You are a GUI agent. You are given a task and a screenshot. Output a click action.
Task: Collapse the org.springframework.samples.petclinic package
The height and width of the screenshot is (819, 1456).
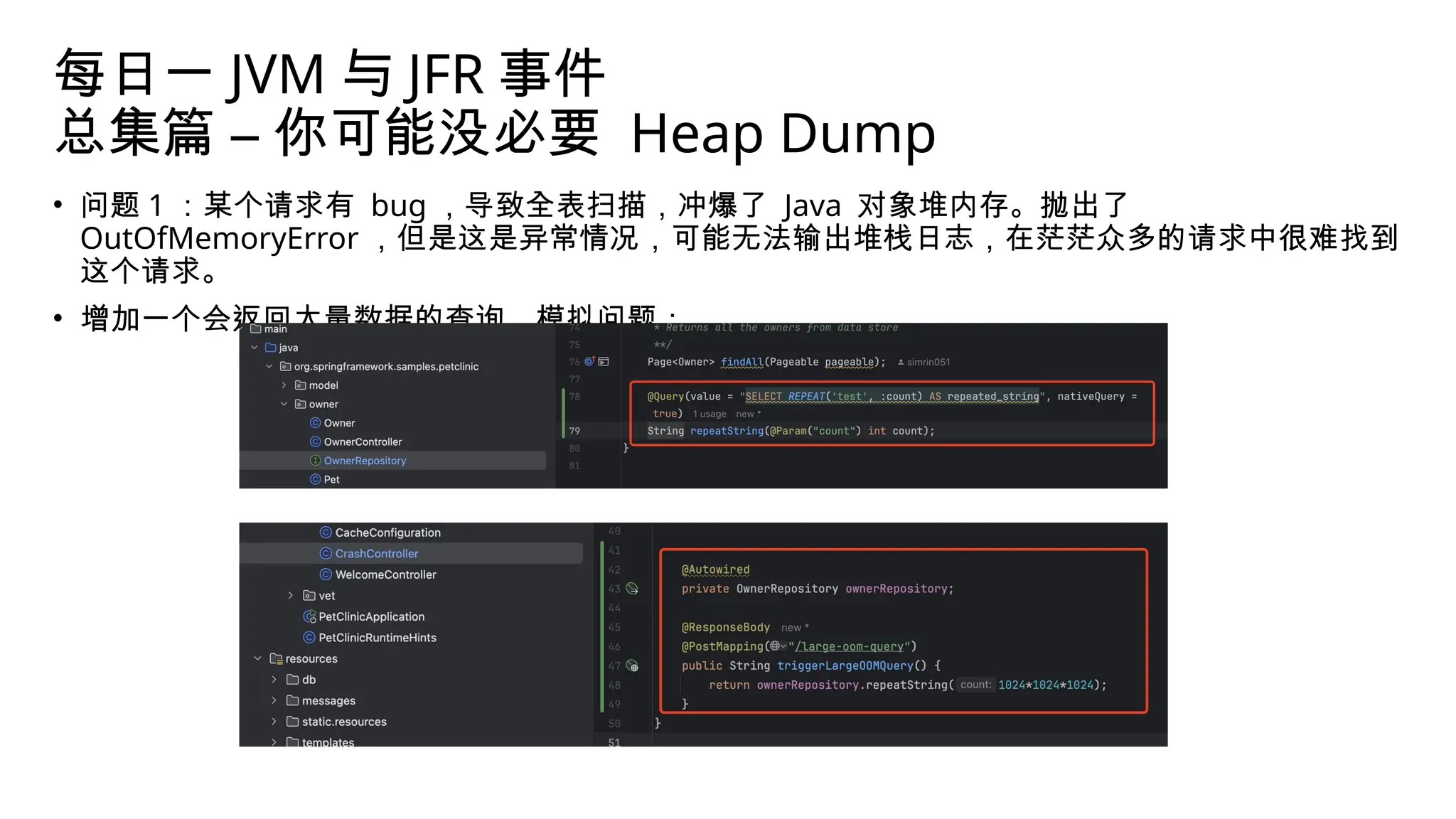[x=269, y=366]
